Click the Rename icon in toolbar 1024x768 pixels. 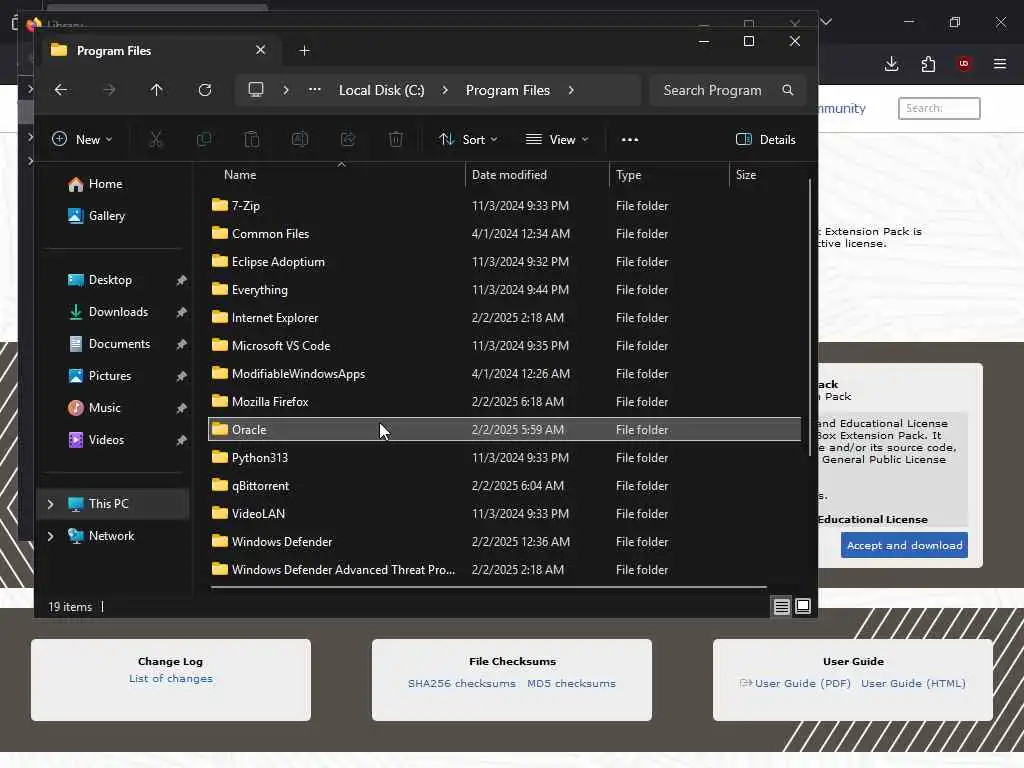[300, 139]
